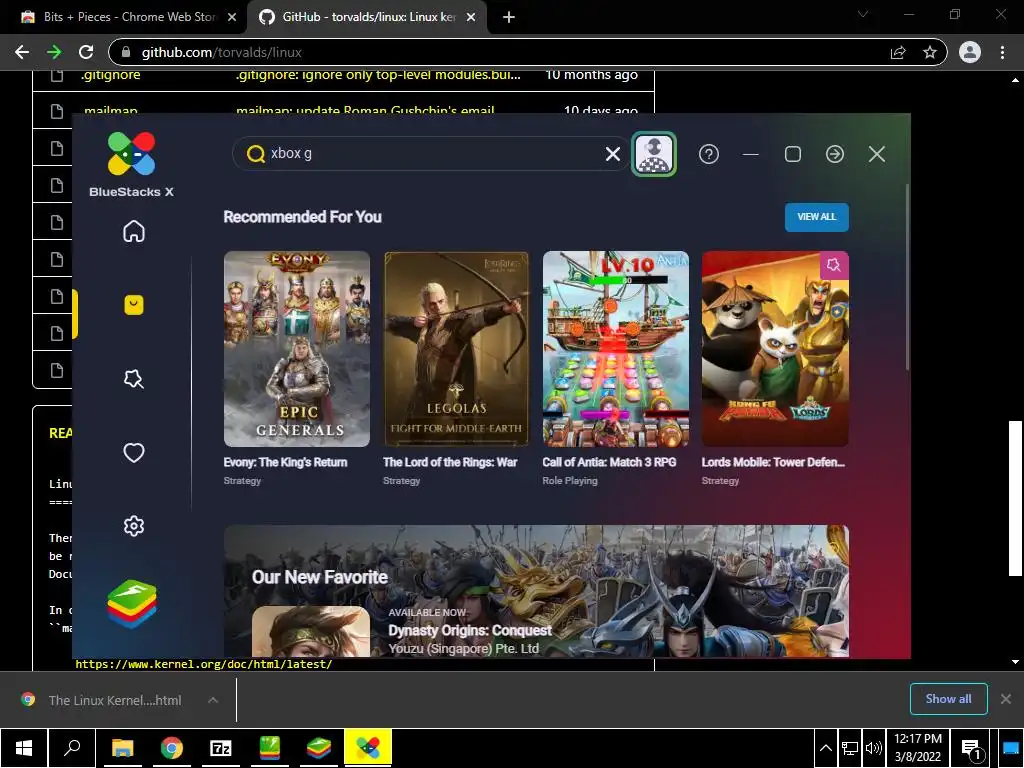Click 'Lords Mobile: Tower Defen...' title
Image resolution: width=1024 pixels, height=768 pixels.
[773, 462]
